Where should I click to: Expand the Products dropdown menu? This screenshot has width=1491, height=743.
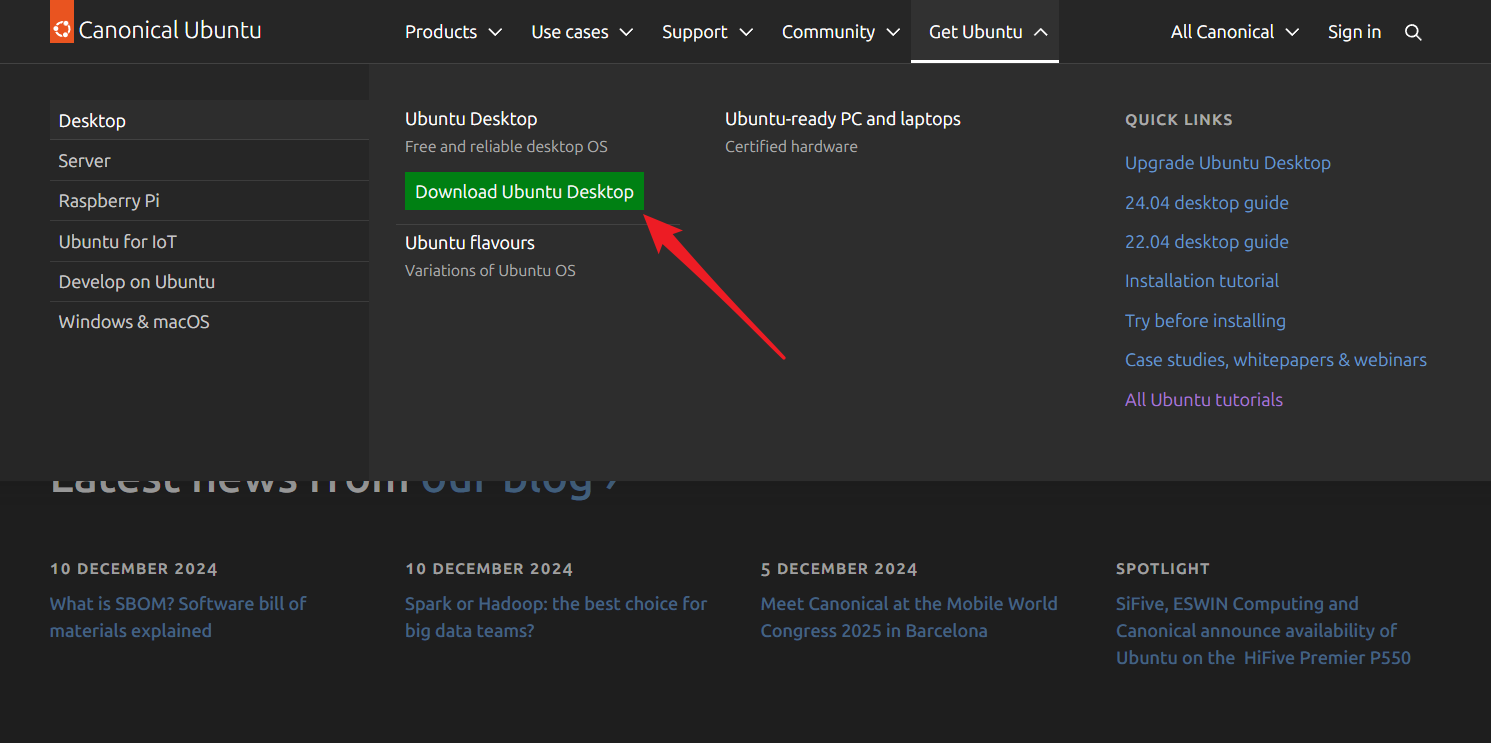pos(453,32)
